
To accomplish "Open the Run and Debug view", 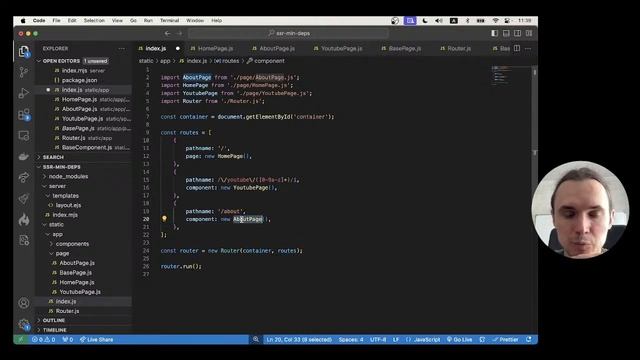I will click(24, 93).
